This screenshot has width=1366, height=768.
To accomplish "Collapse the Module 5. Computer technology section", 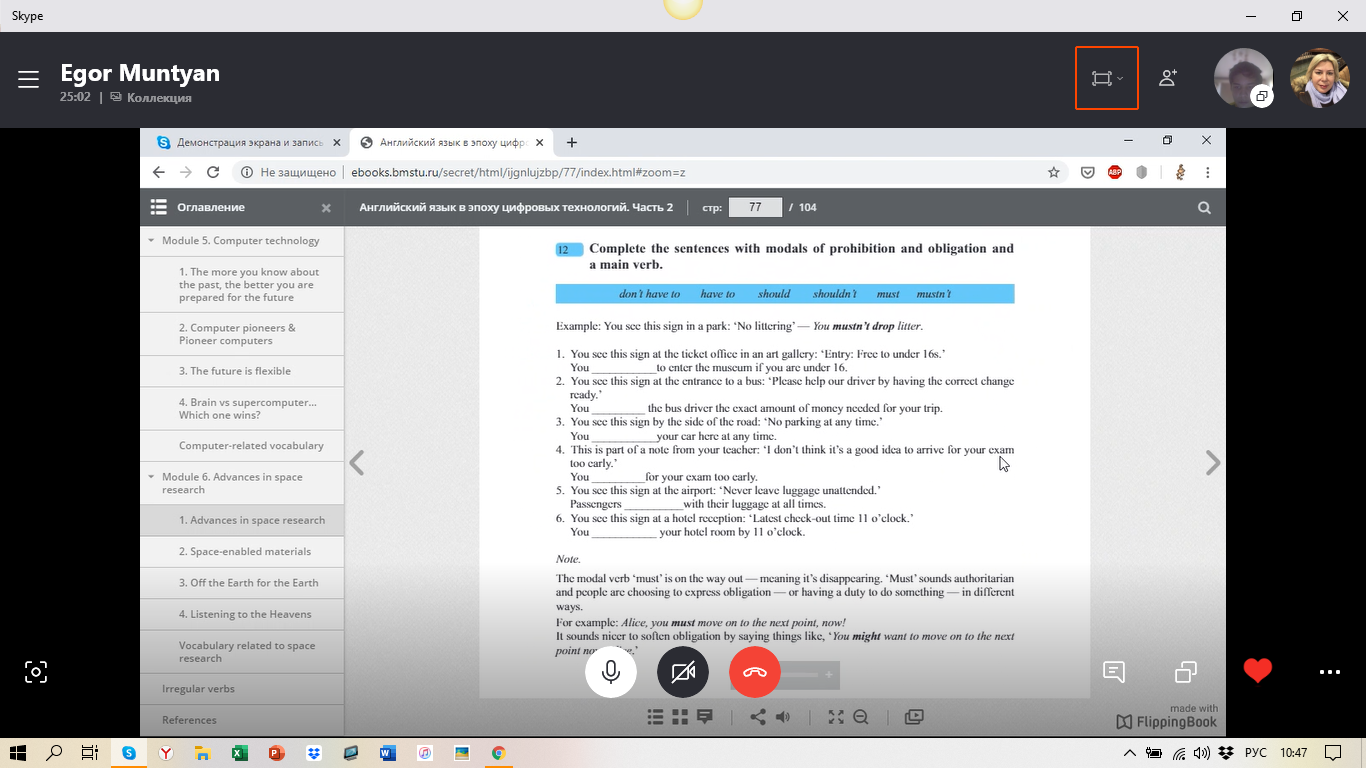I will pos(152,241).
